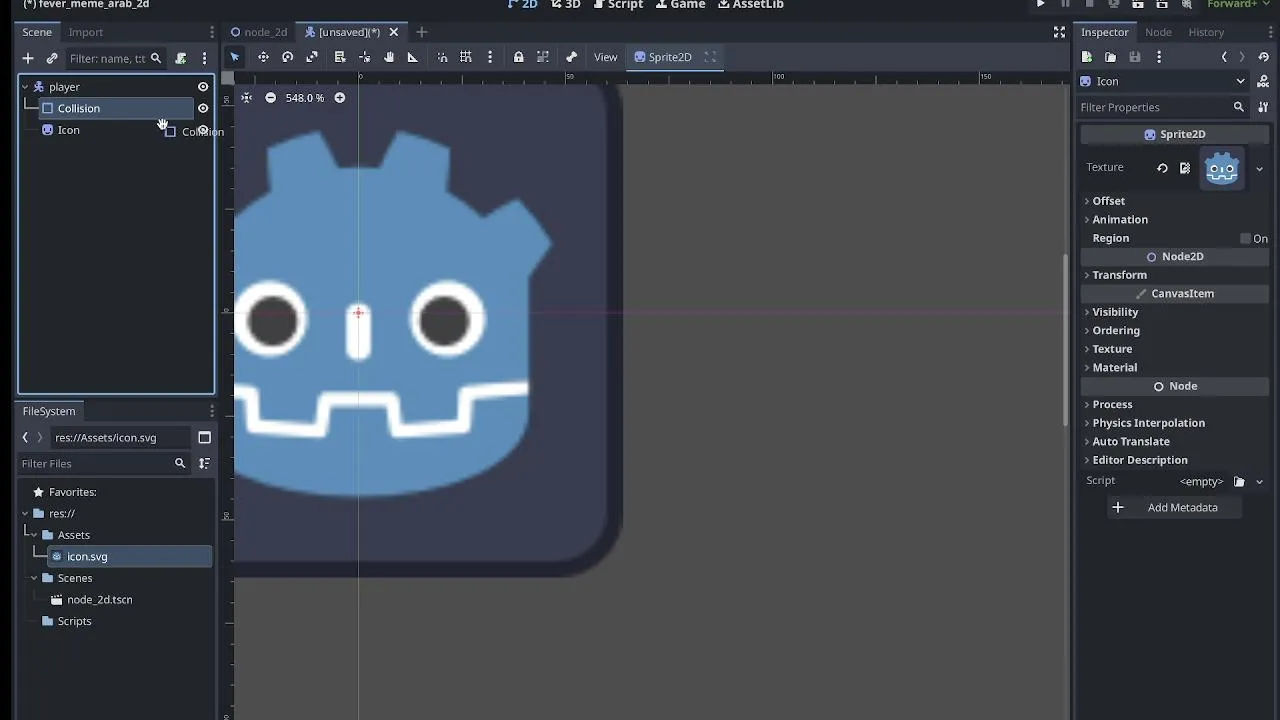Load an existing resource in Inspector

(1111, 57)
